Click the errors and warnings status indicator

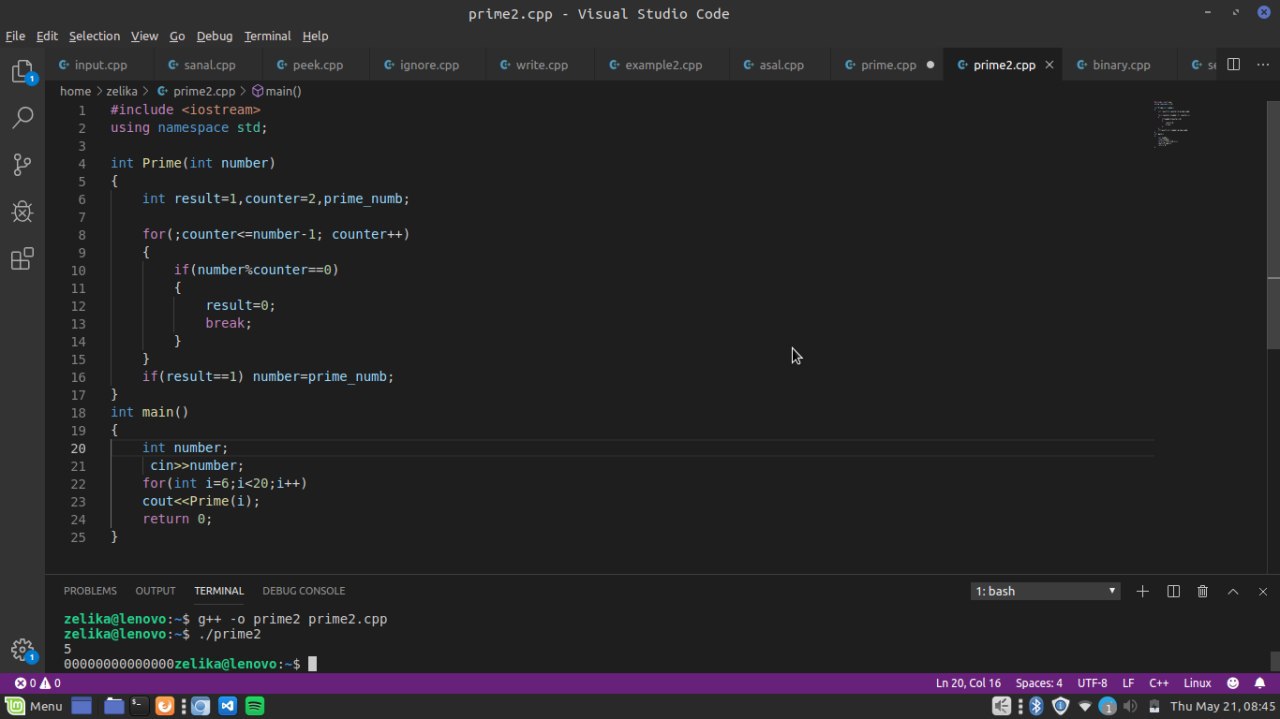point(37,683)
